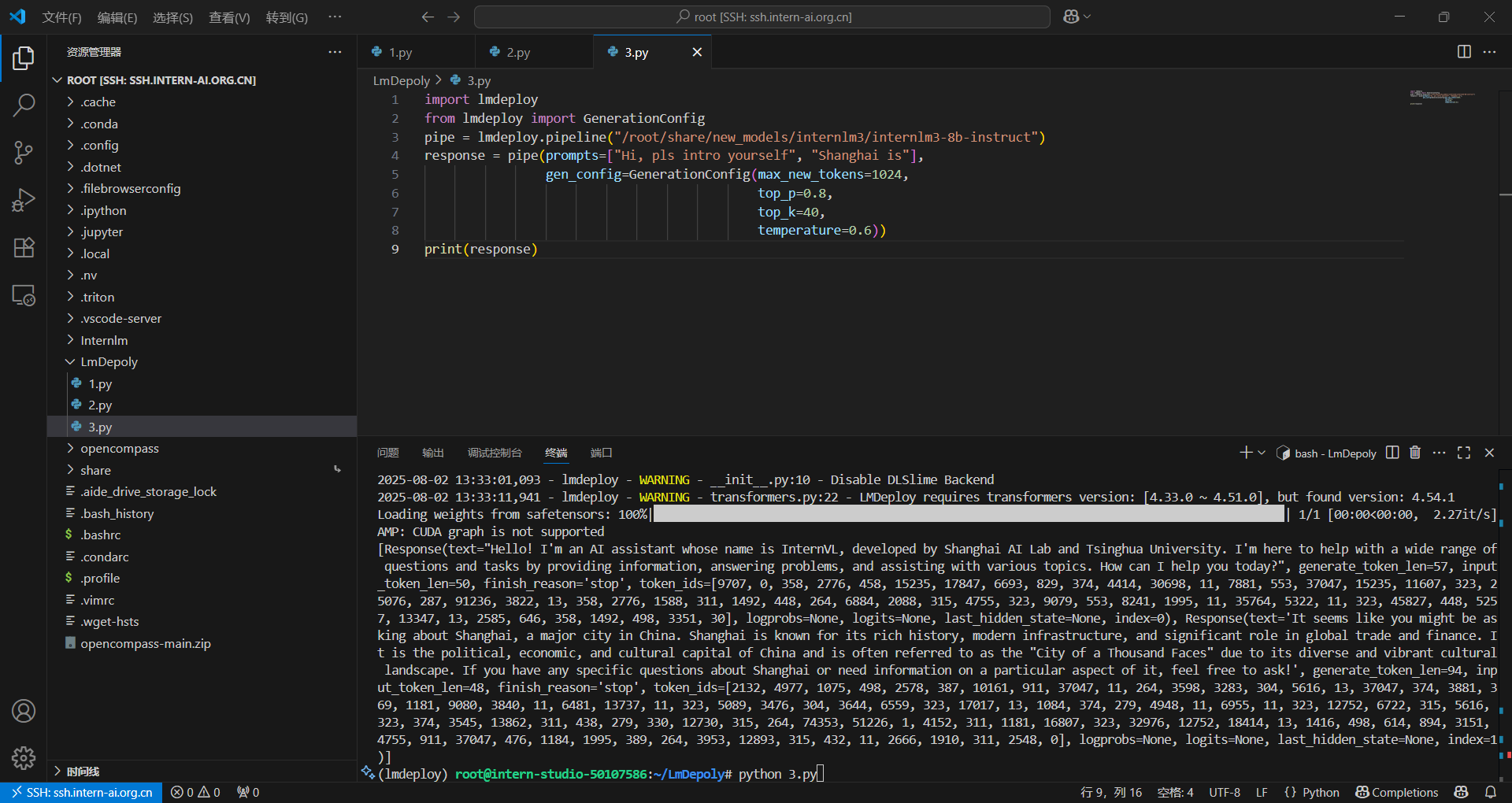Split the editor to the right

click(1464, 52)
